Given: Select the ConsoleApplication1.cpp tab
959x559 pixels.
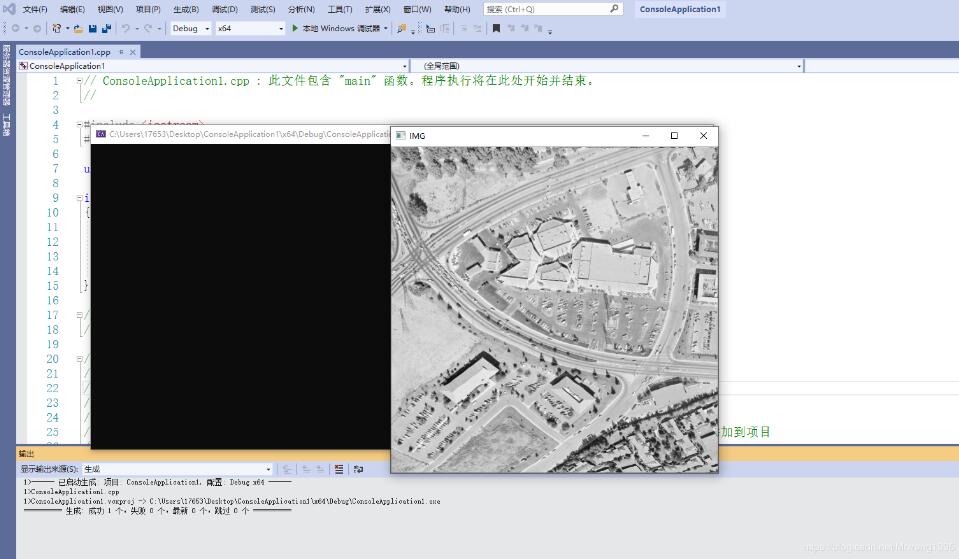Looking at the screenshot, I should 64,52.
